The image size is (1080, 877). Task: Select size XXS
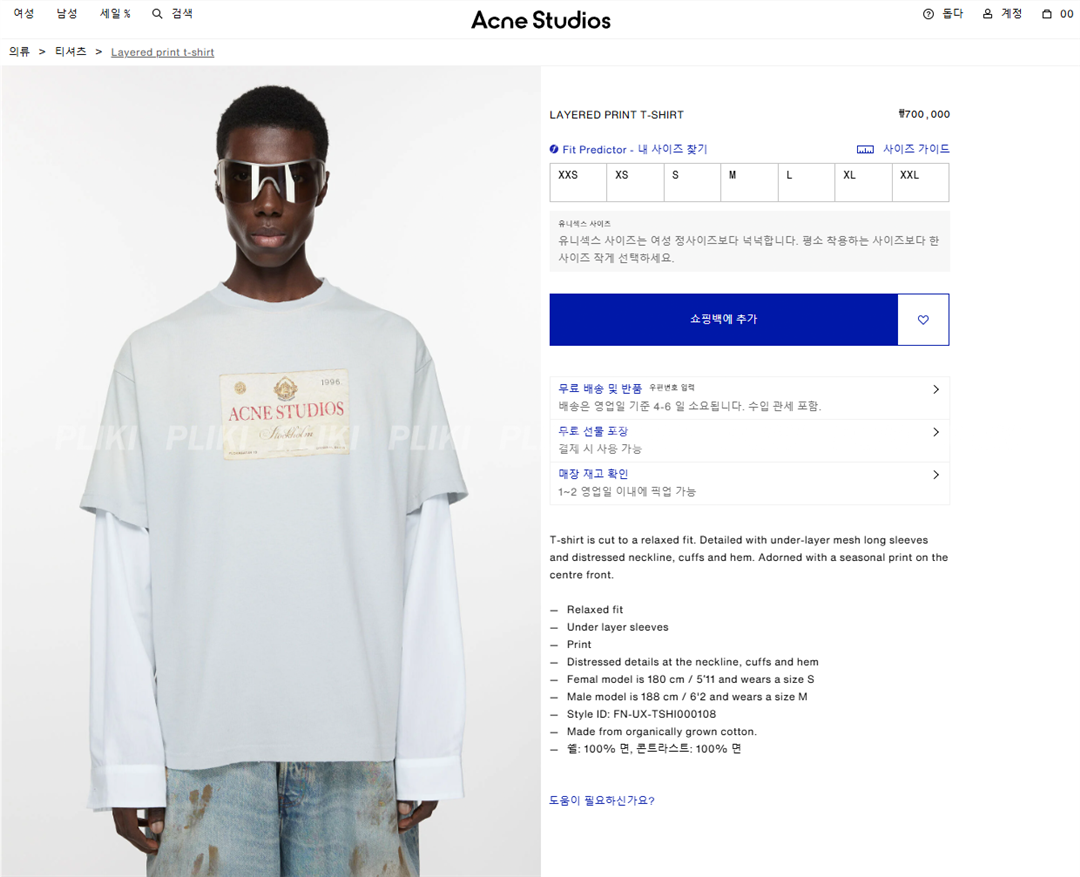click(x=578, y=183)
